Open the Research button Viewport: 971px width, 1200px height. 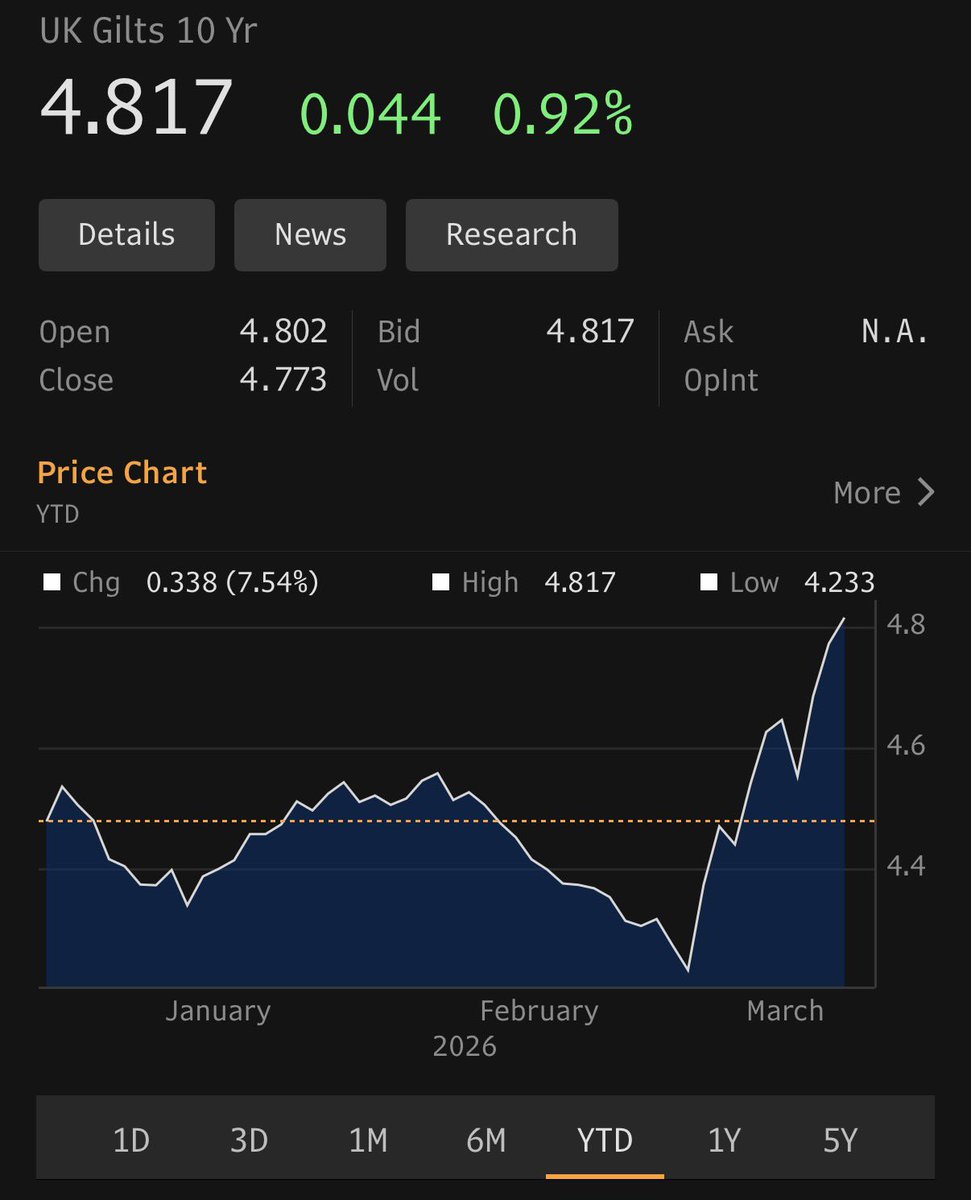coord(511,235)
